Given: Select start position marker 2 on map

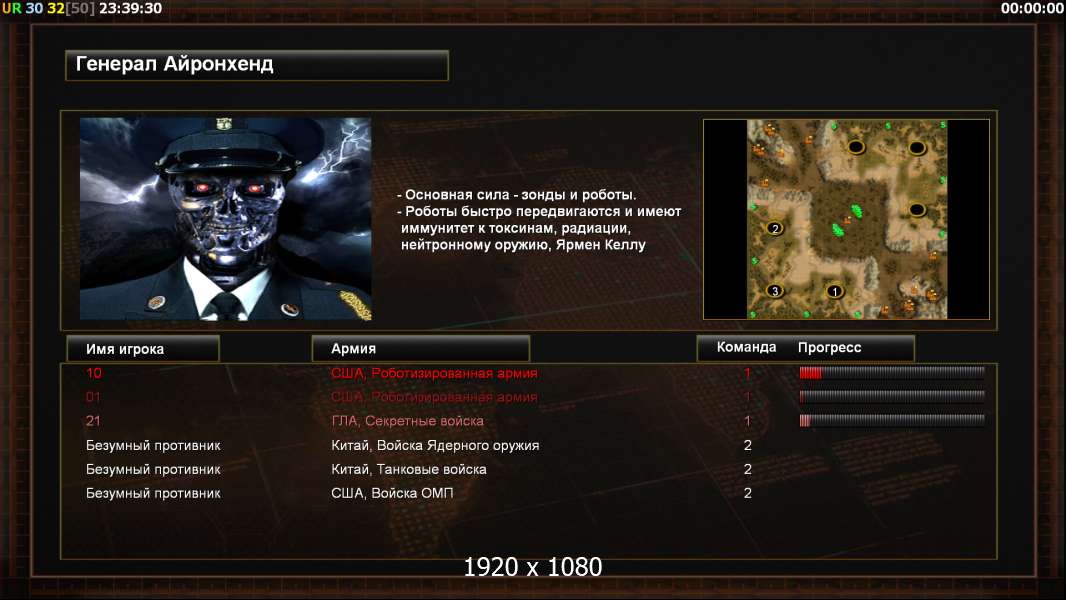Looking at the screenshot, I should 775,228.
